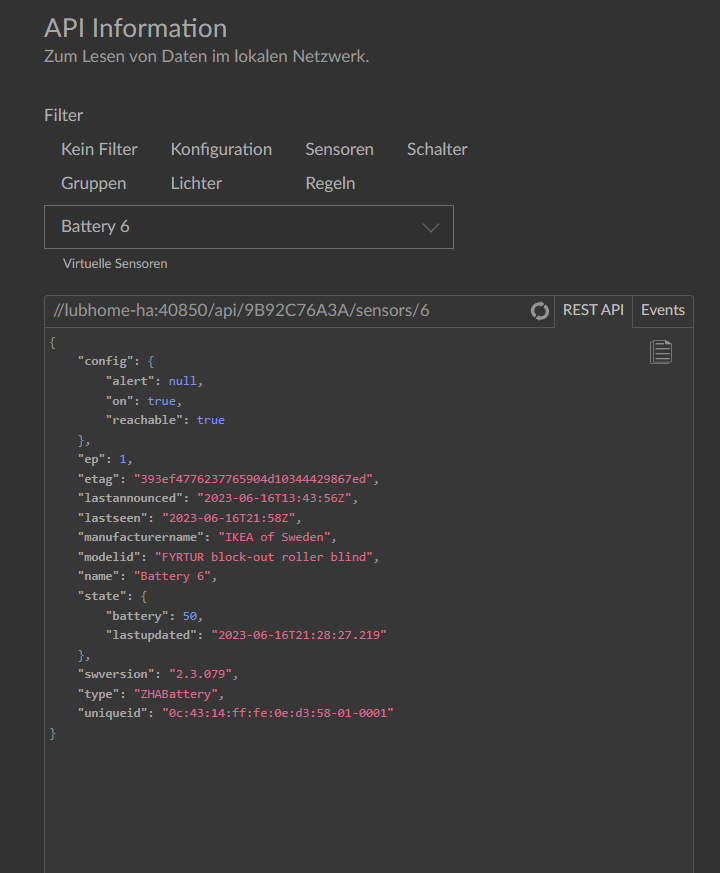Click the "state" key in JSON

101,596
